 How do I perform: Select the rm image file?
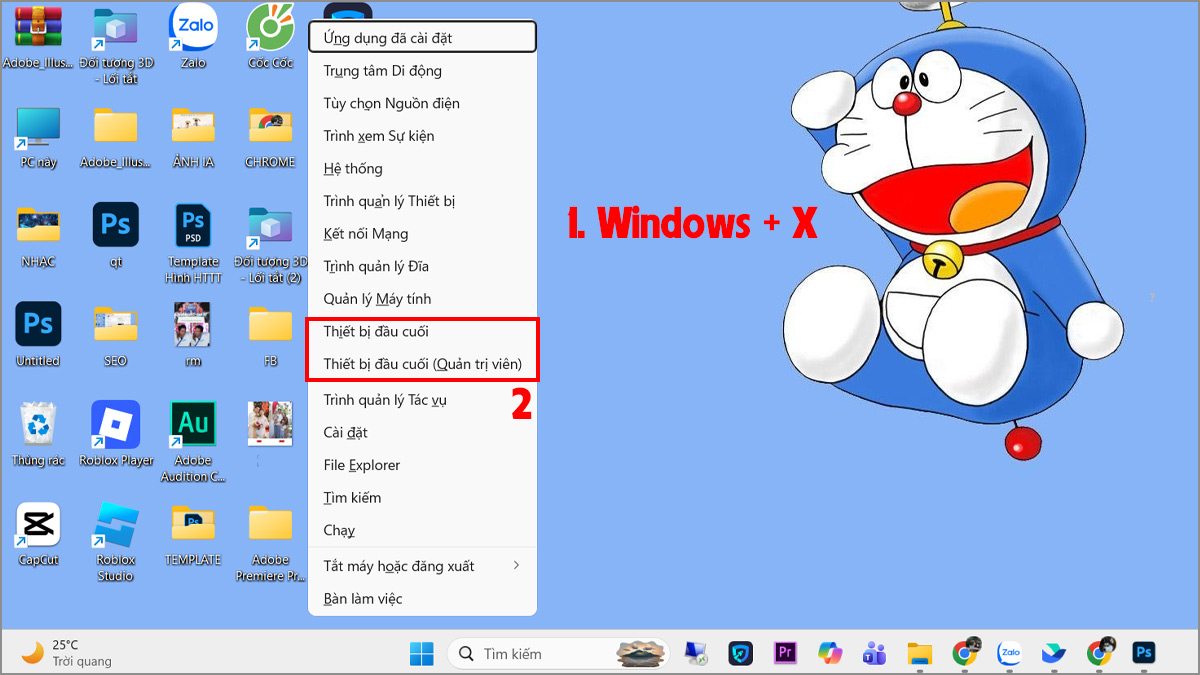(x=193, y=336)
